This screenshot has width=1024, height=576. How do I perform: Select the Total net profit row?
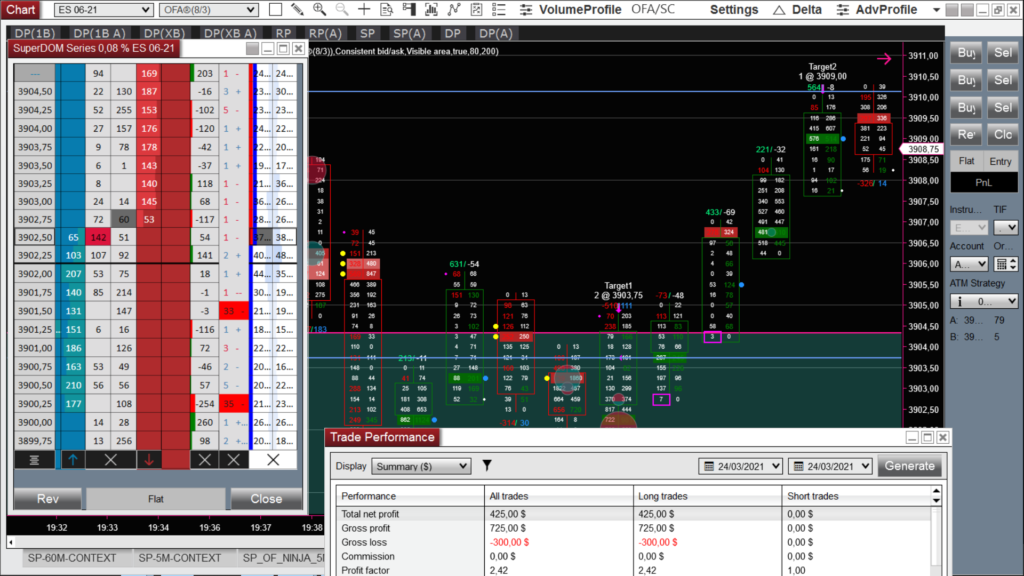click(633, 514)
